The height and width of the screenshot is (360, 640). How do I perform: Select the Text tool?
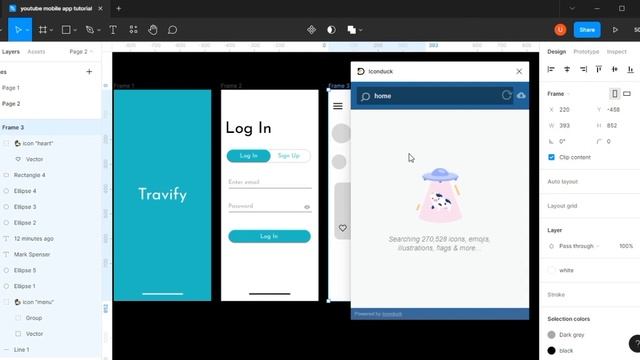coord(113,30)
